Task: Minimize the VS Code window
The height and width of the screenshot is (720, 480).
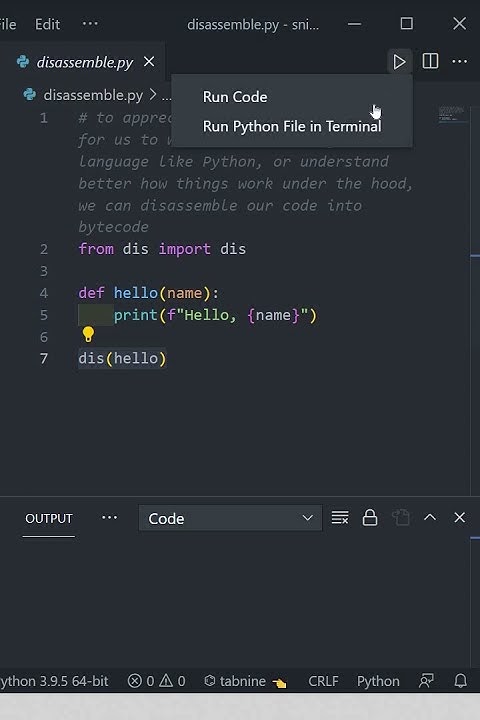Action: (x=355, y=24)
